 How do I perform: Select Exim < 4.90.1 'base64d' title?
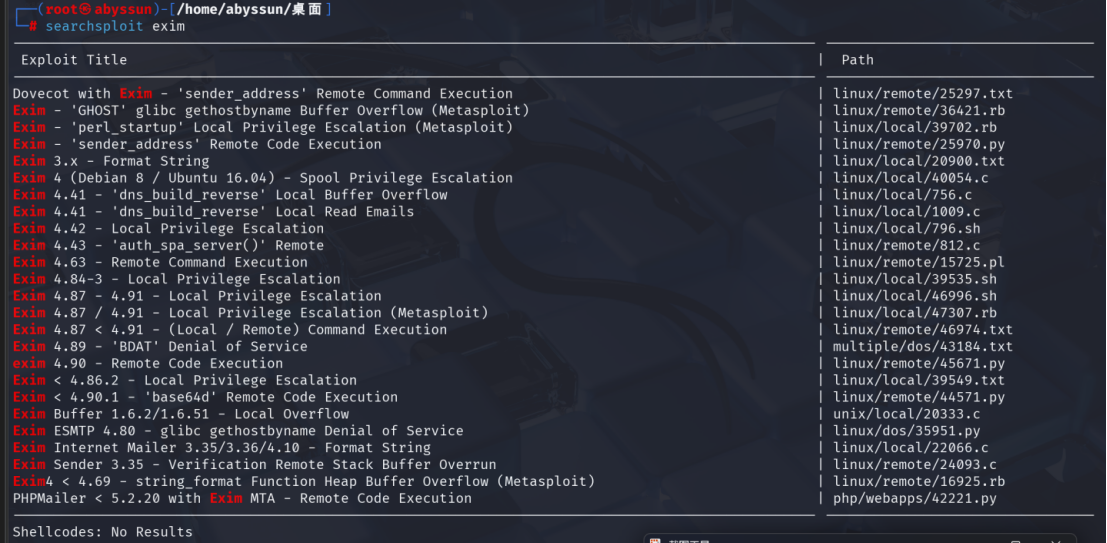click(205, 397)
